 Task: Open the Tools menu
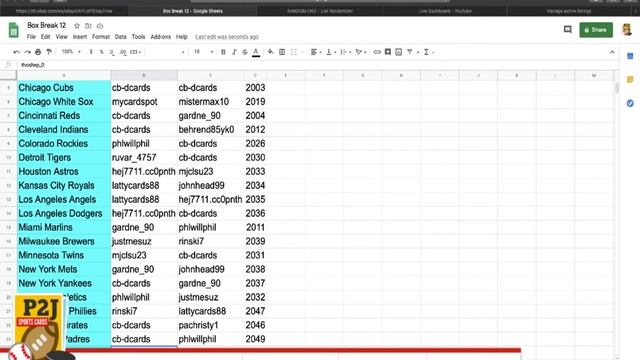[138, 37]
